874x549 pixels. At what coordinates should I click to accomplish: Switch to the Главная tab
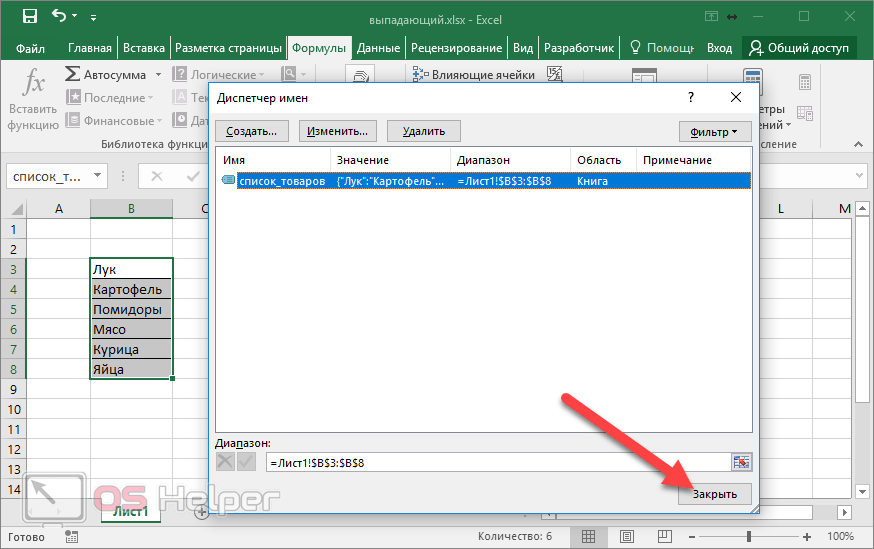coord(90,48)
